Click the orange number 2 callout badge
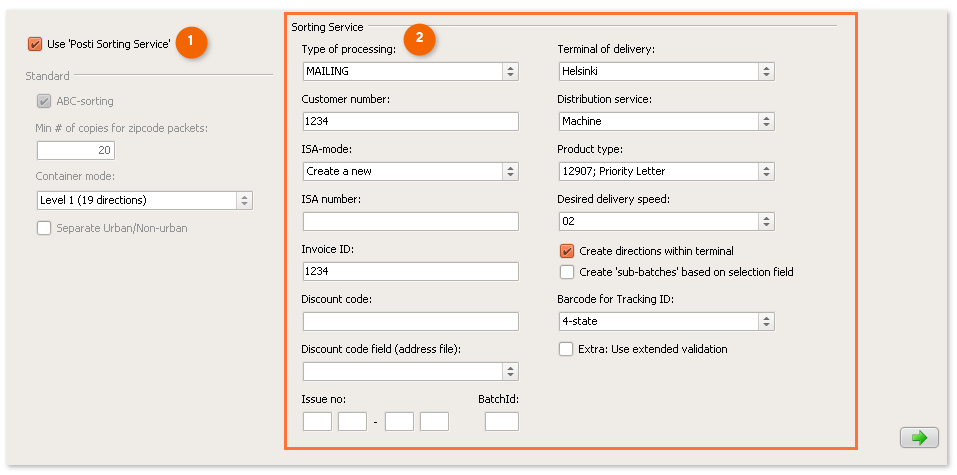Image resolution: width=957 pixels, height=475 pixels. tap(421, 40)
